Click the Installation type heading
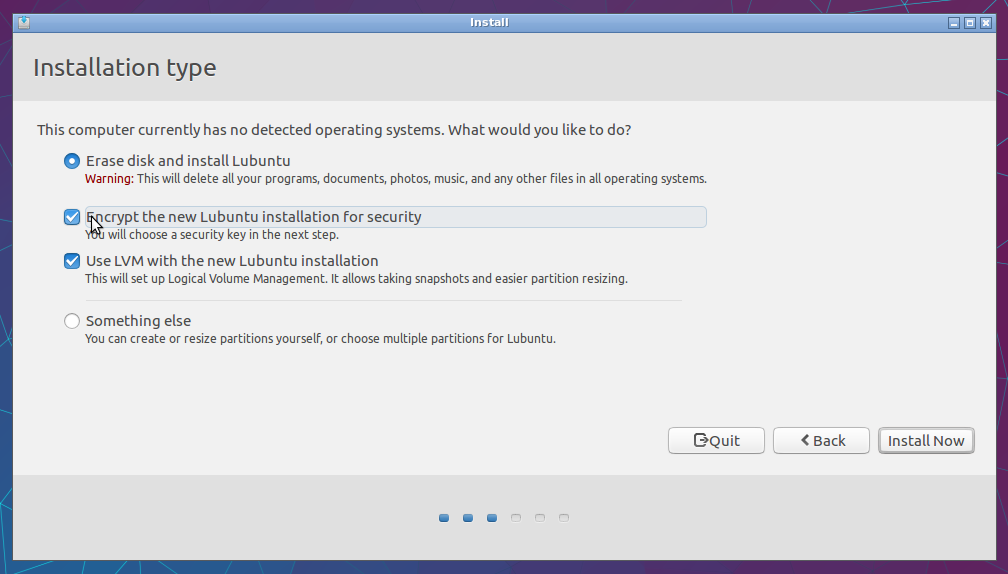This screenshot has height=574, width=1008. 124,68
